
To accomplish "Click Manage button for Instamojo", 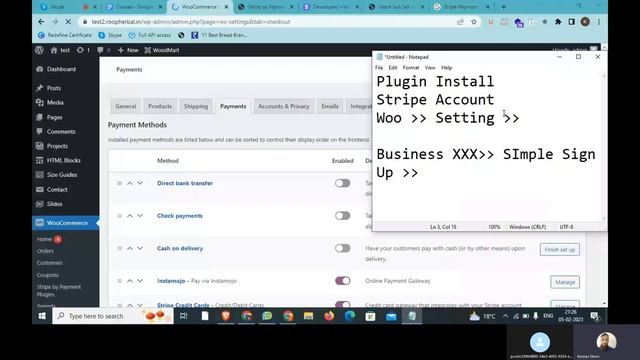I will [565, 282].
